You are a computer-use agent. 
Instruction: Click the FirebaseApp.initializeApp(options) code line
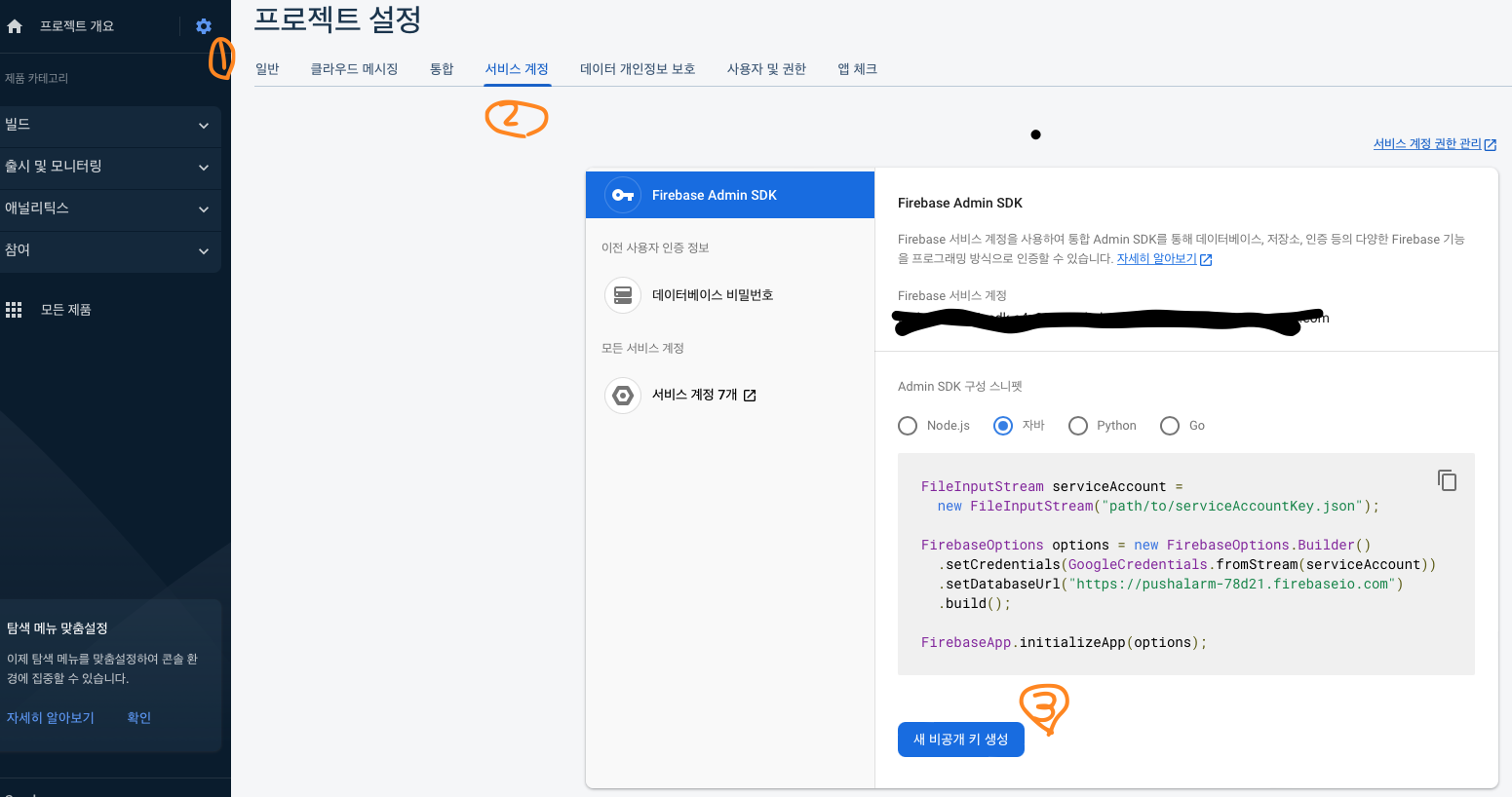click(1065, 643)
